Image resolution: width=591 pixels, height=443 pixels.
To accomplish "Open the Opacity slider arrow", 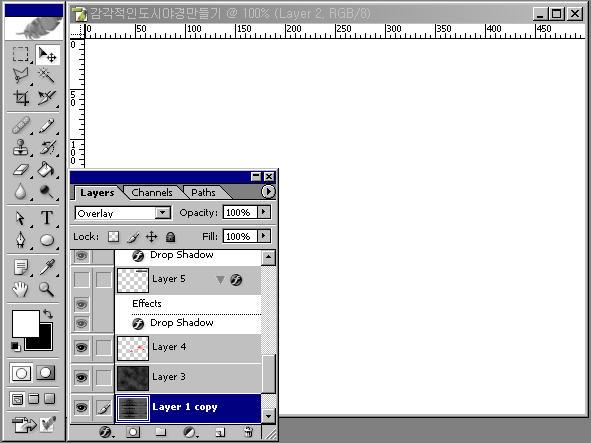I will [264, 212].
